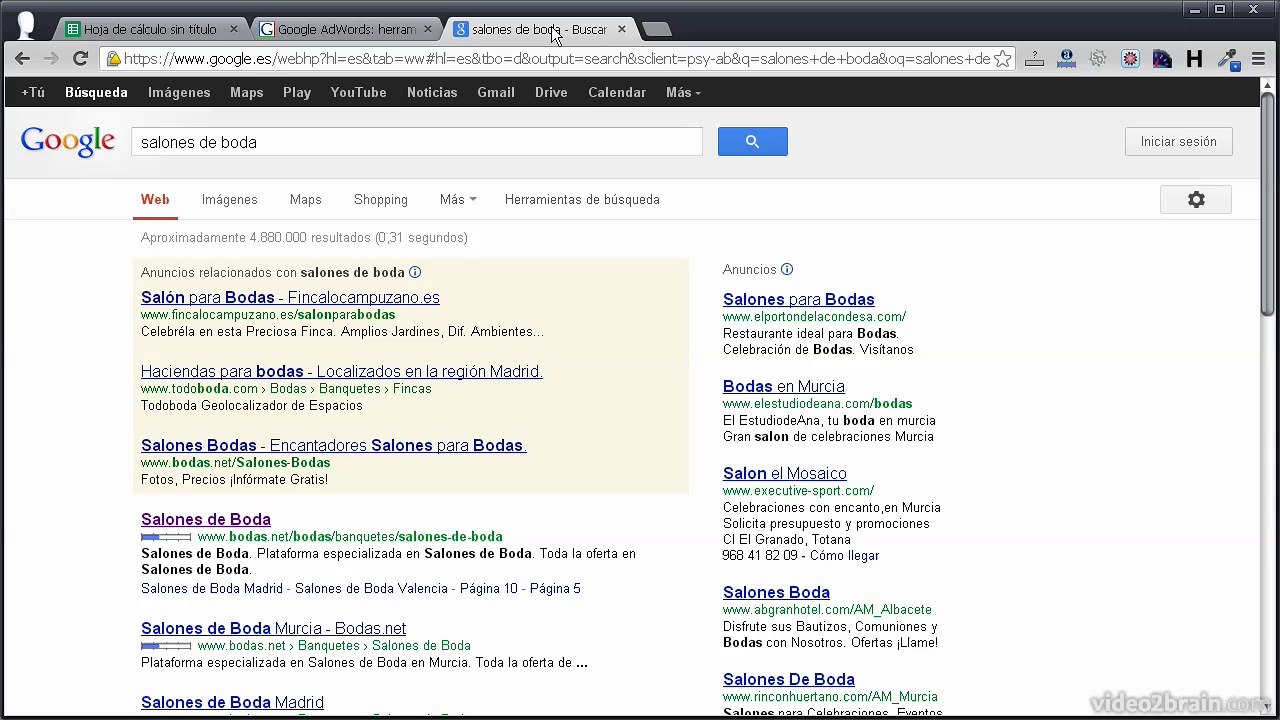Viewport: 1280px width, 720px height.
Task: Open the Salones de Boda Madrid sublink
Action: pos(212,589)
